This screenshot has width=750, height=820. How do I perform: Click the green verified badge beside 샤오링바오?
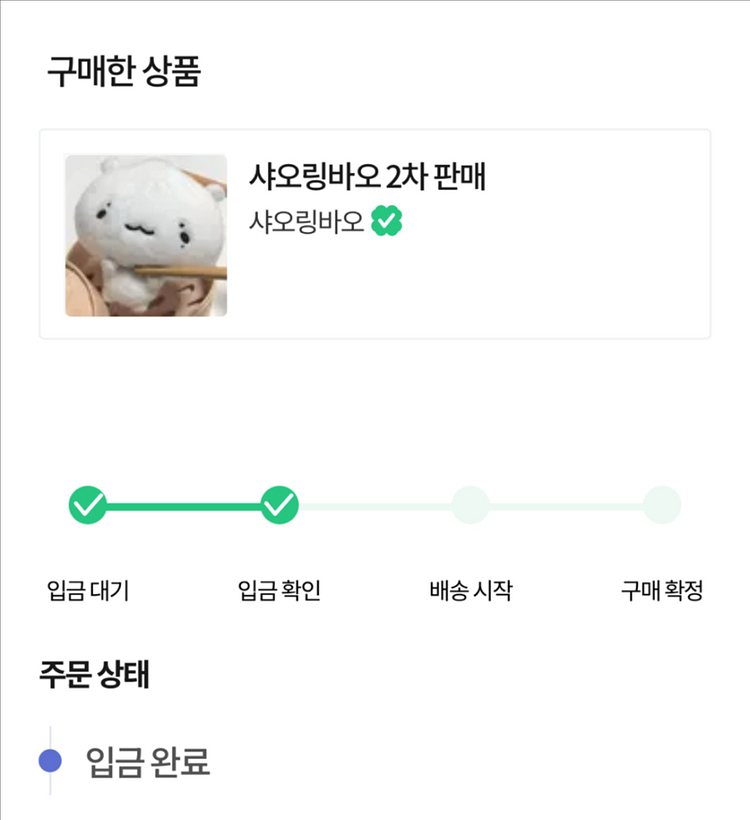pyautogui.click(x=386, y=221)
